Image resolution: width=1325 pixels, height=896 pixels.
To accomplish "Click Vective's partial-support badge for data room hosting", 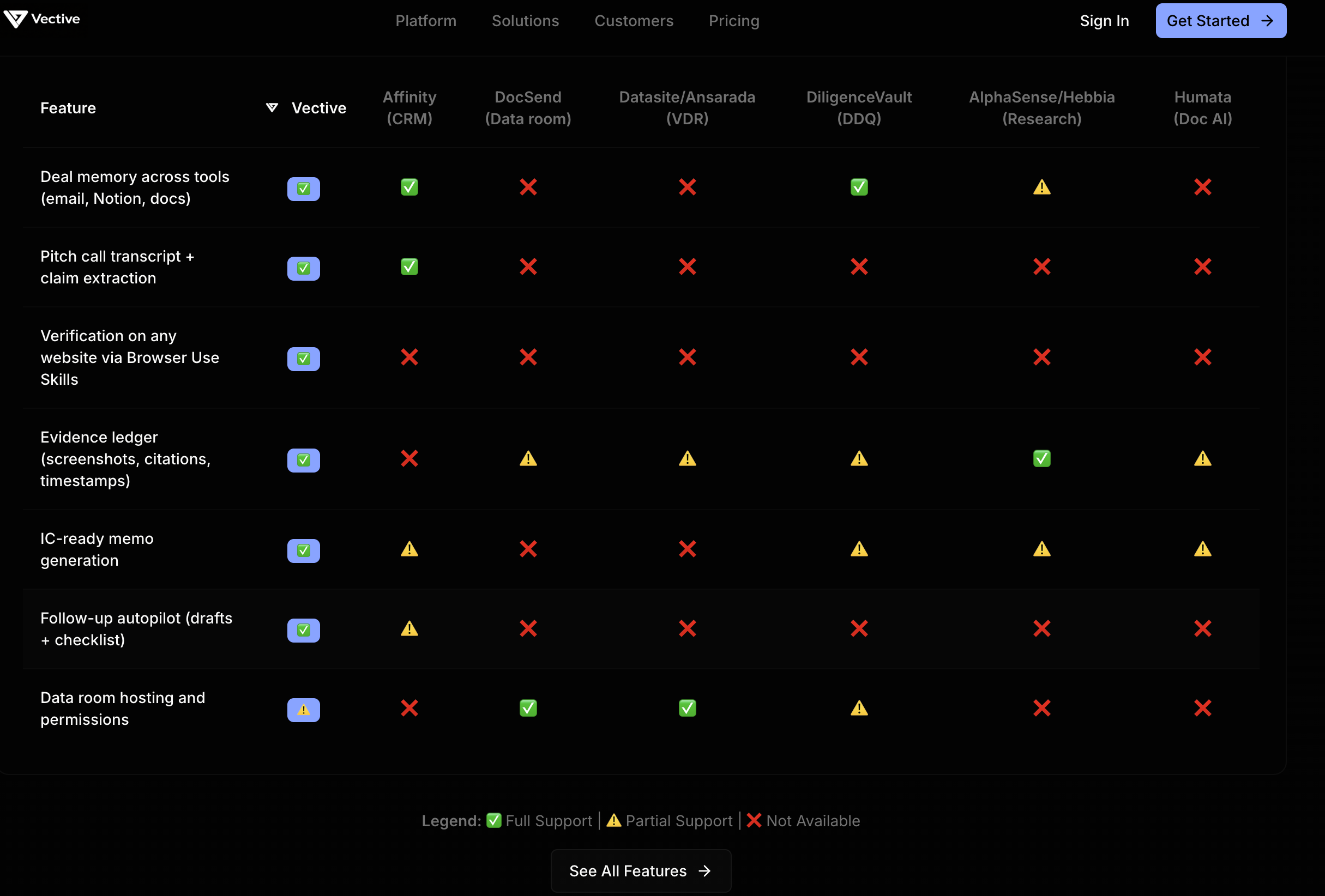I will [303, 710].
